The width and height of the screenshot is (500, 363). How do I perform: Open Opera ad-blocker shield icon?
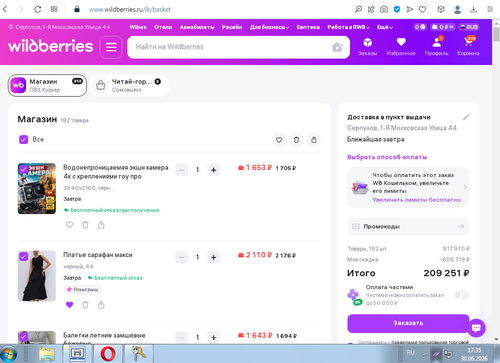[397, 9]
